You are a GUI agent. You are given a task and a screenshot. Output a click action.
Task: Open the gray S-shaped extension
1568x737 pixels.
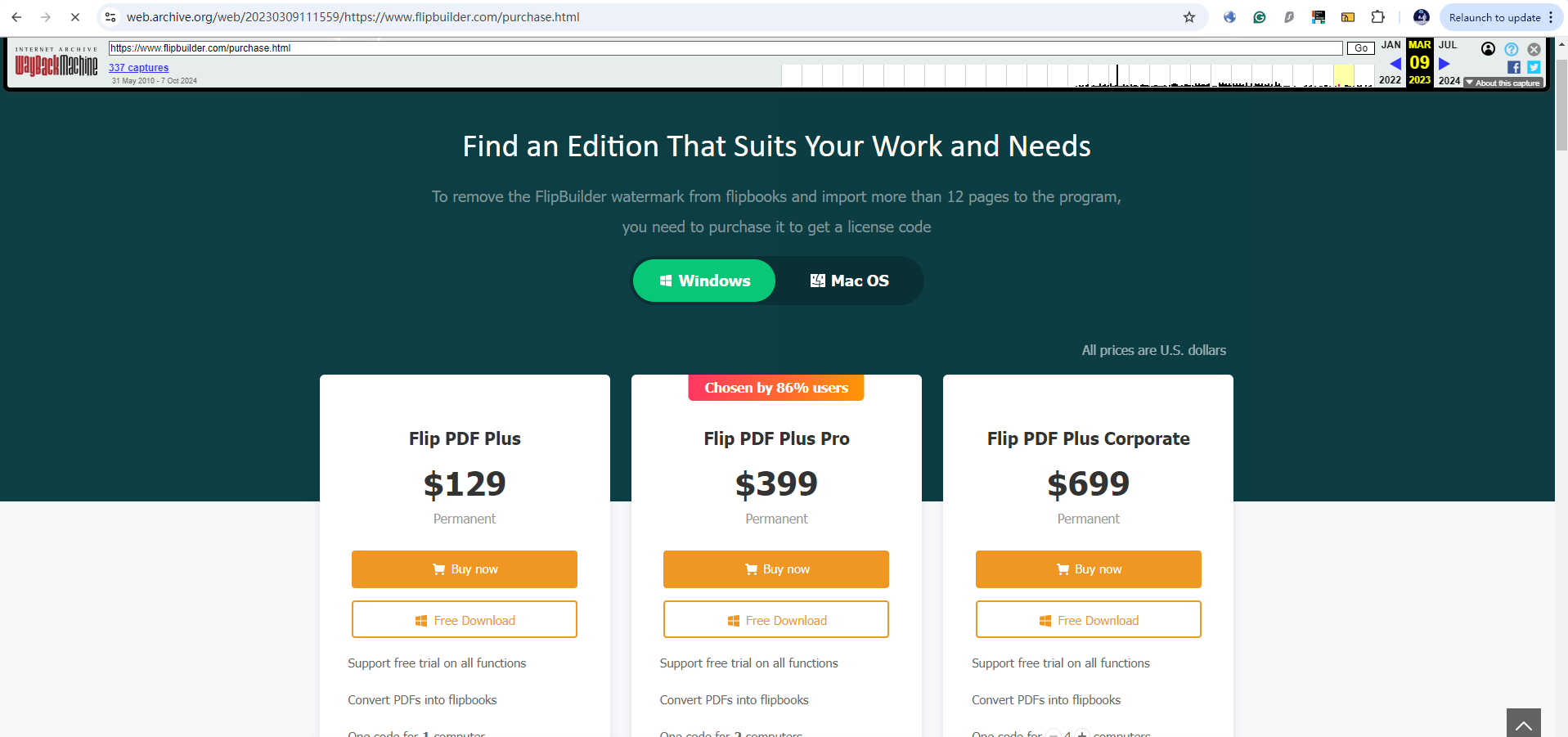[x=1289, y=17]
